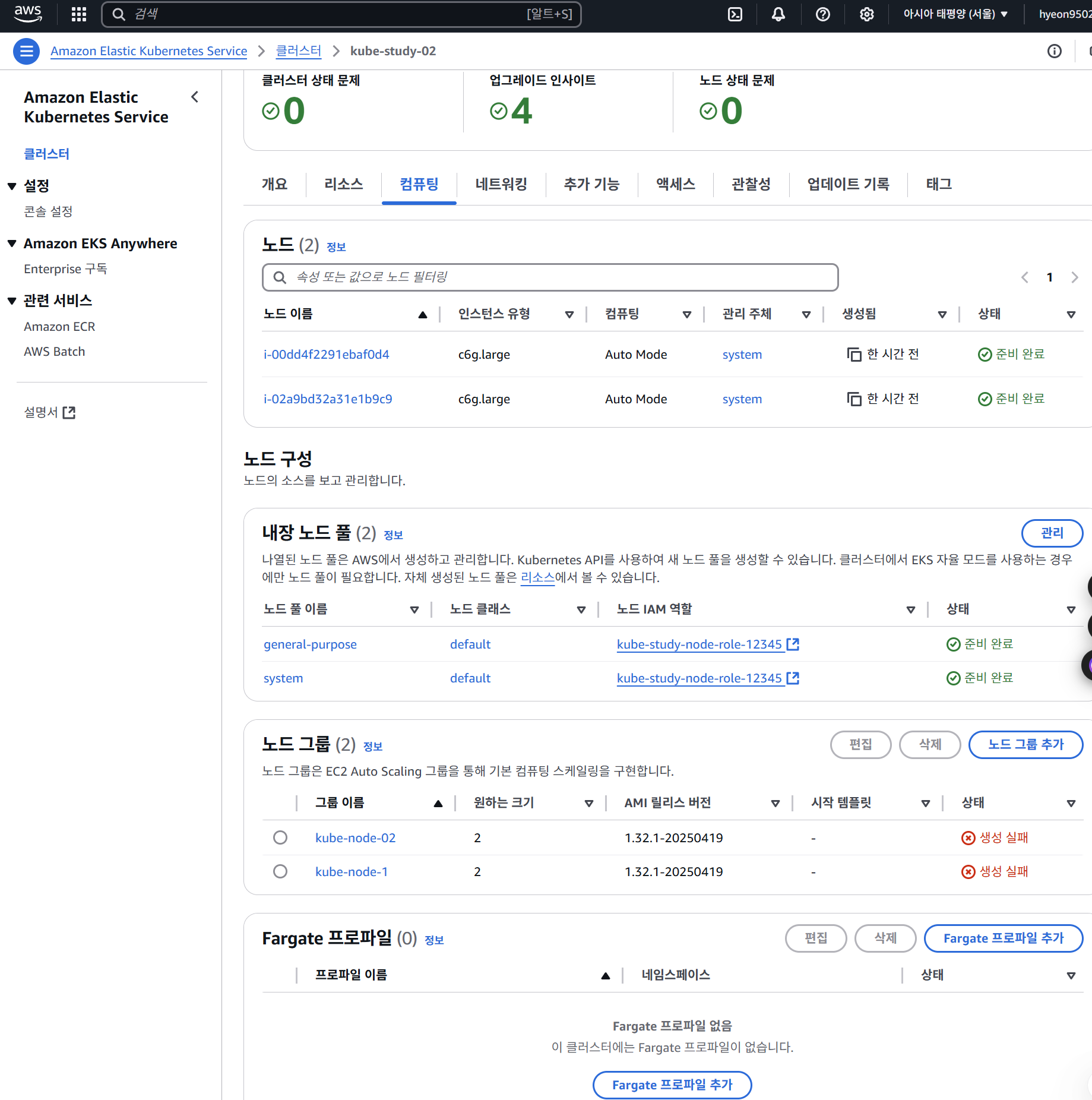1092x1100 pixels.
Task: Copy creation time for node i-02a9bd32a31e1b9c9
Action: pyautogui.click(x=854, y=399)
